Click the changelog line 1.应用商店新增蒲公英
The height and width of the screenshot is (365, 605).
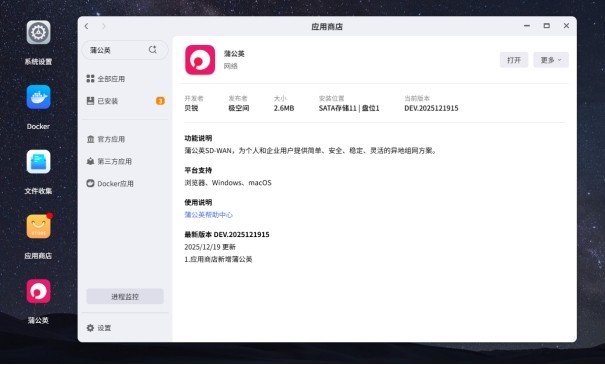[x=218, y=259]
